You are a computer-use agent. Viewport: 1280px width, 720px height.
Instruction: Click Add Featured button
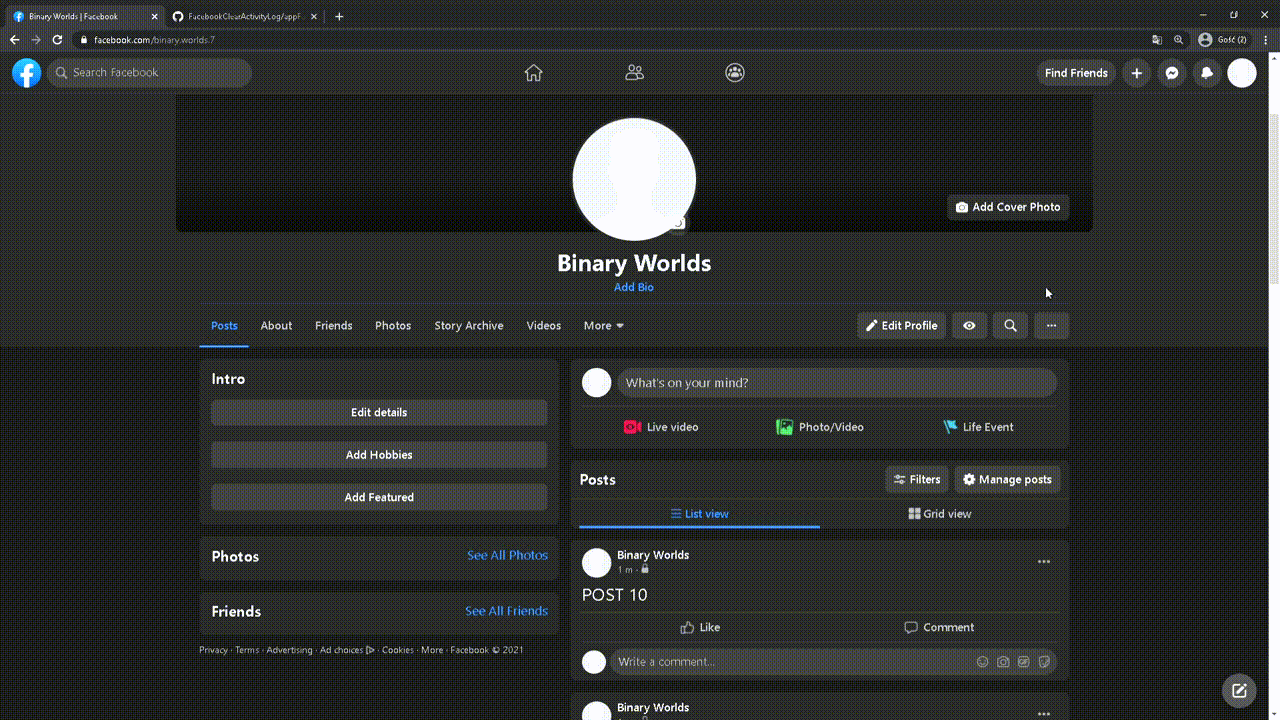[379, 497]
